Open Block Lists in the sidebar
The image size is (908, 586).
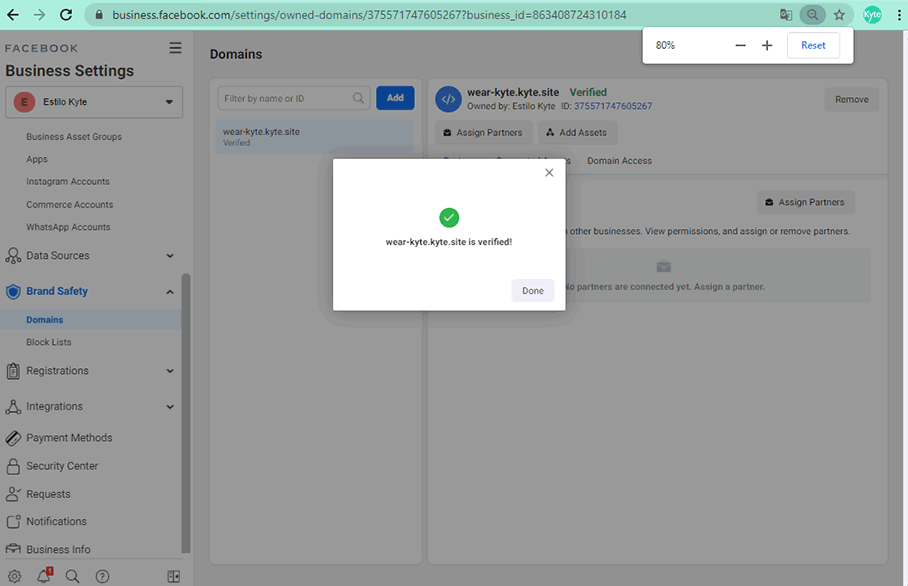click(x=49, y=342)
